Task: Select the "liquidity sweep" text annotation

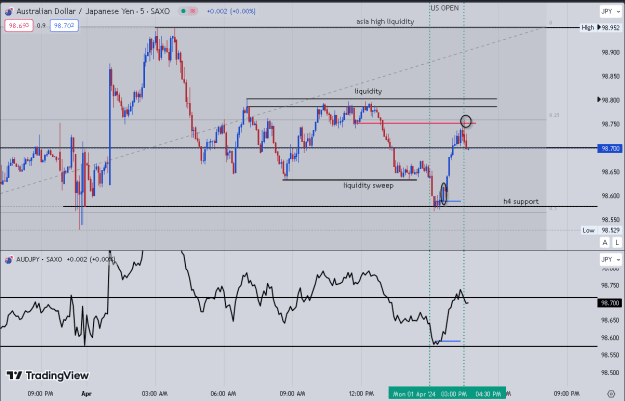Action: point(368,186)
